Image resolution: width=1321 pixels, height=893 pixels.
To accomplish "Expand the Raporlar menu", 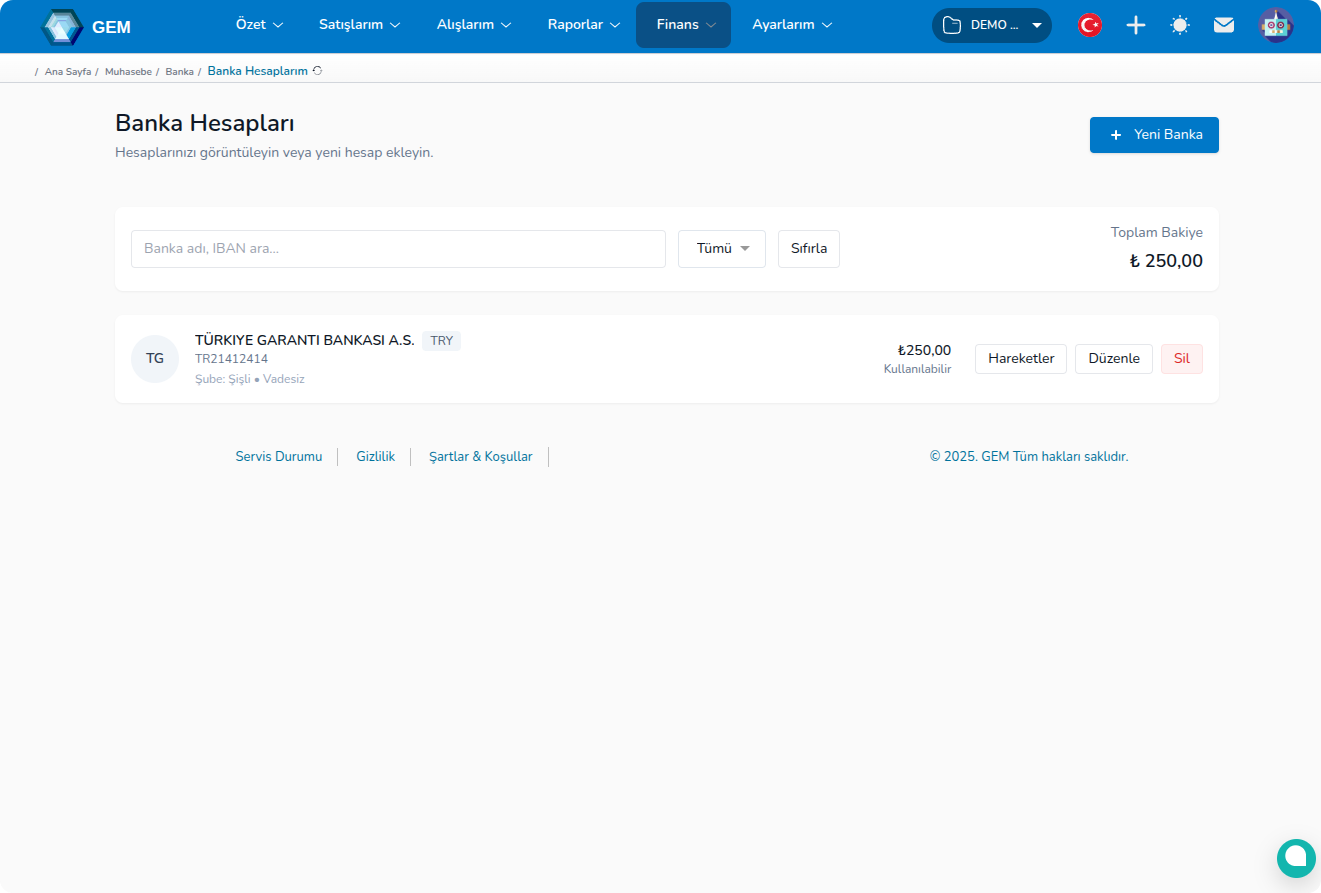I will tap(584, 25).
